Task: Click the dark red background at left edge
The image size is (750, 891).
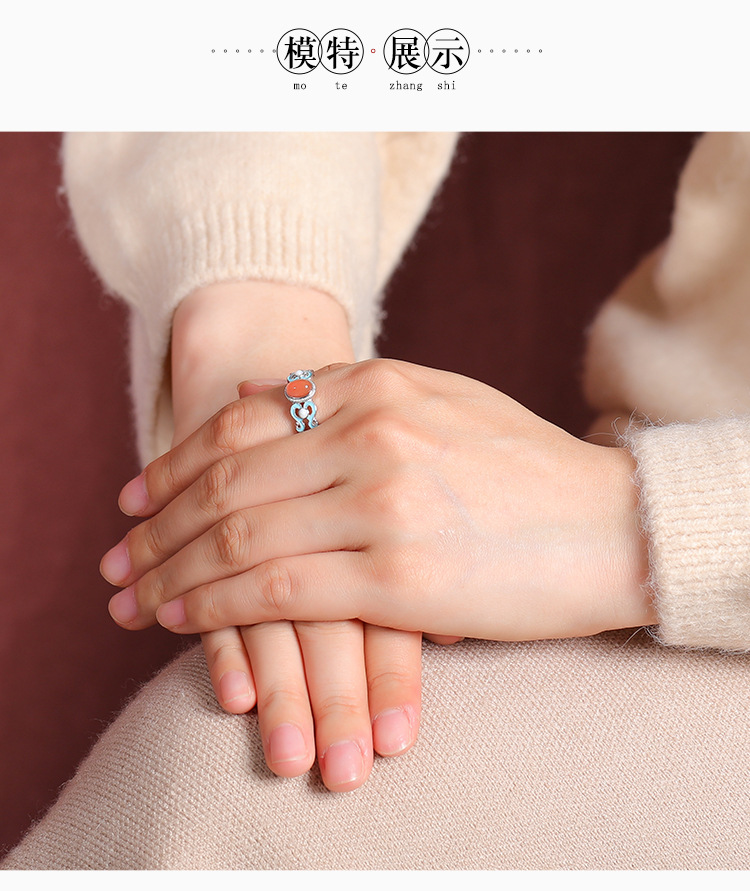Action: pyautogui.click(x=30, y=400)
